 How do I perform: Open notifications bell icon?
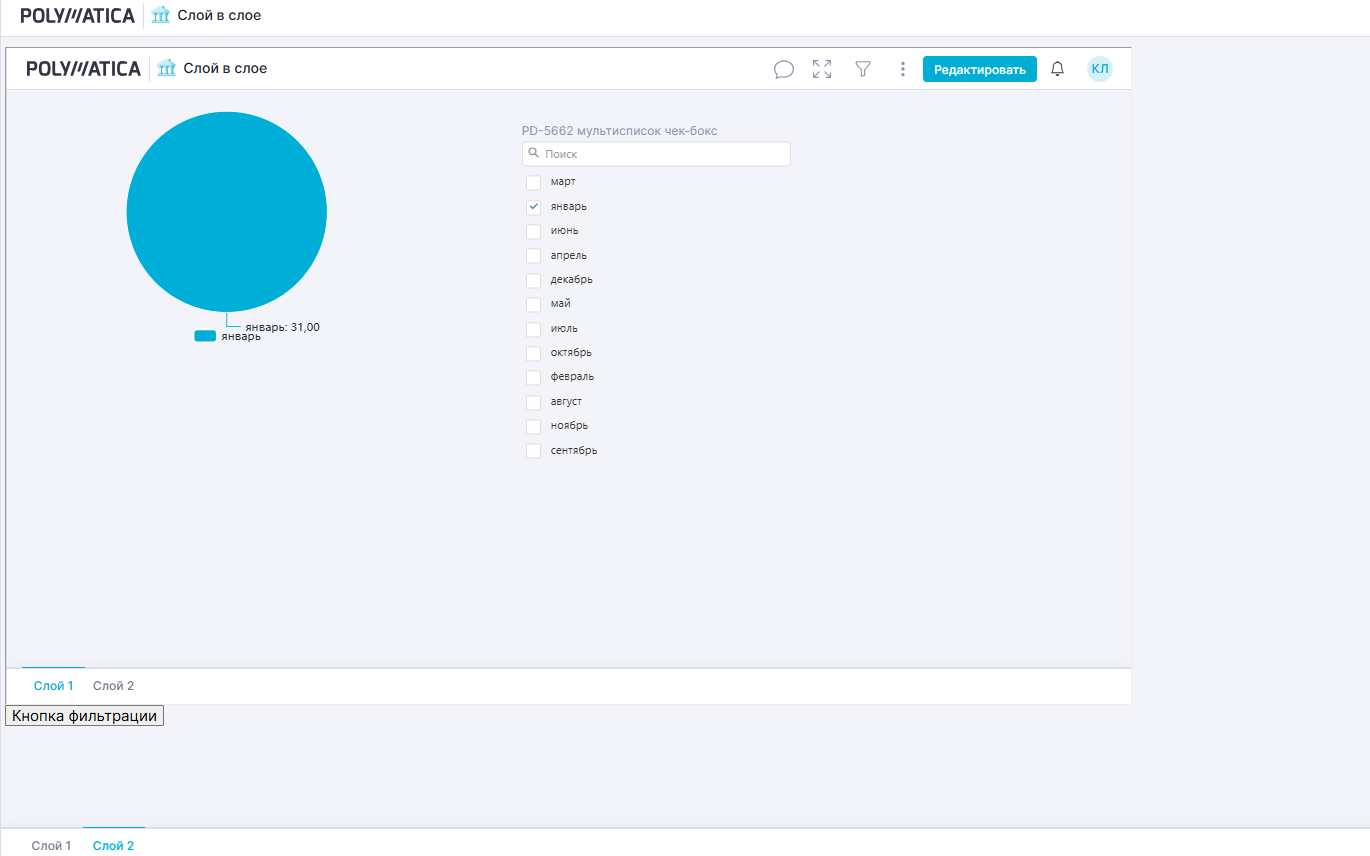(1057, 69)
